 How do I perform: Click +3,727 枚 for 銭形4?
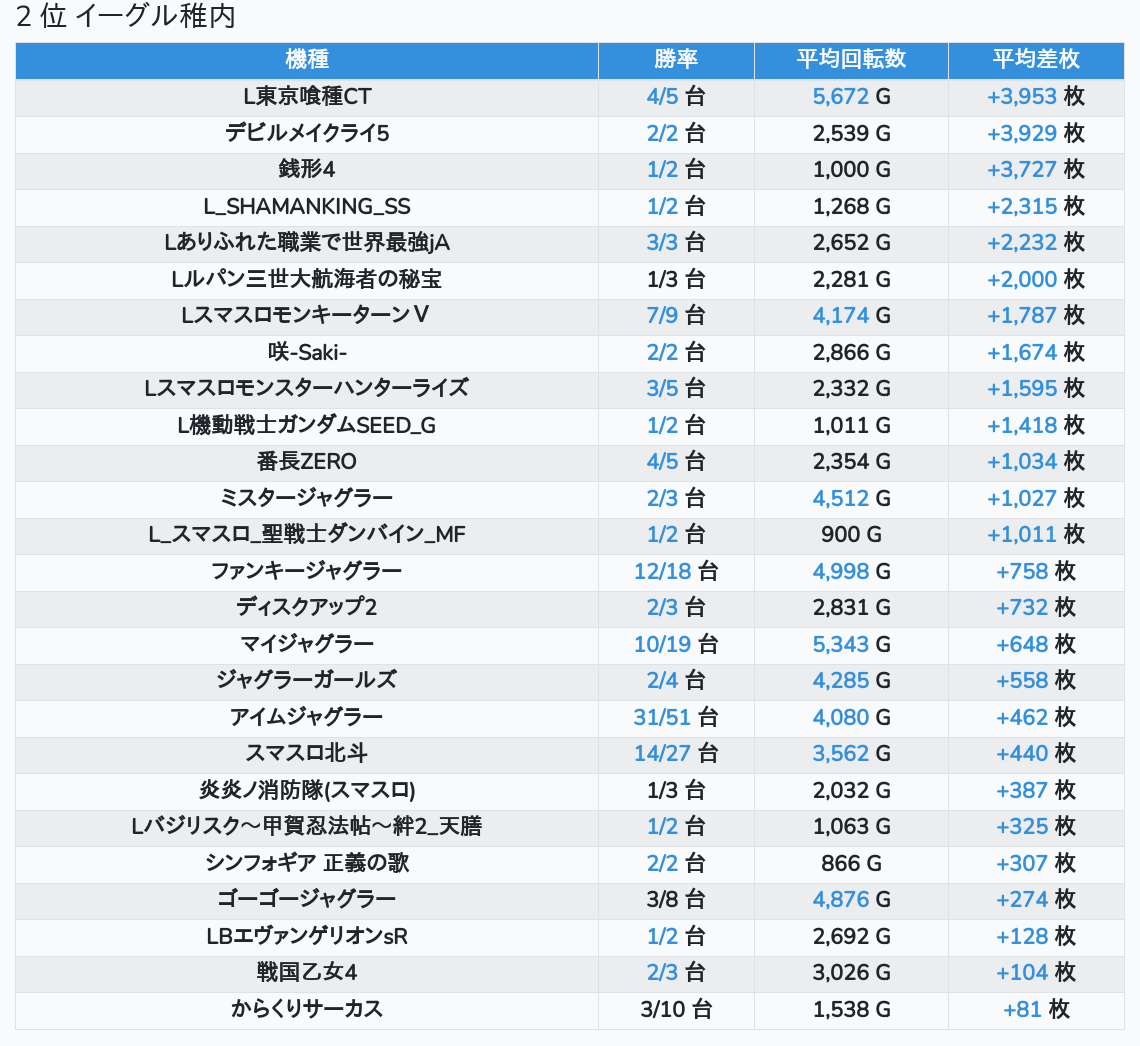pos(1036,169)
